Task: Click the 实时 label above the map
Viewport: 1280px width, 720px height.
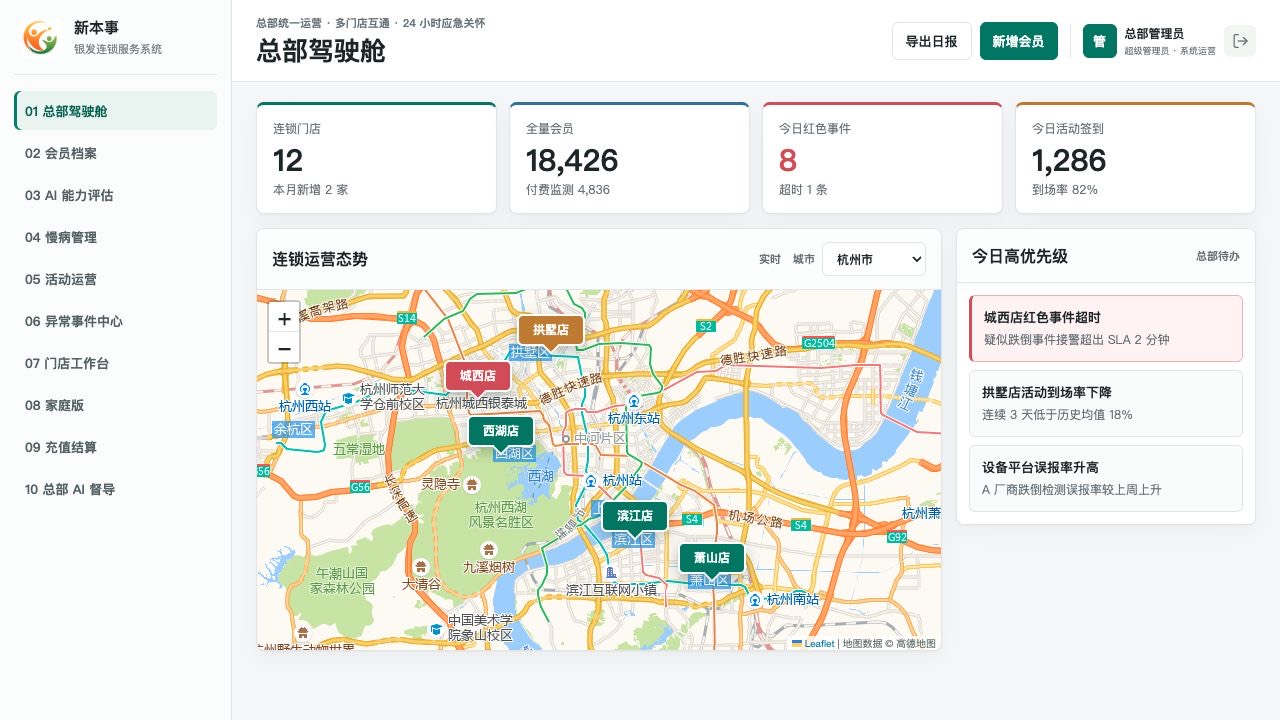Action: (x=769, y=259)
